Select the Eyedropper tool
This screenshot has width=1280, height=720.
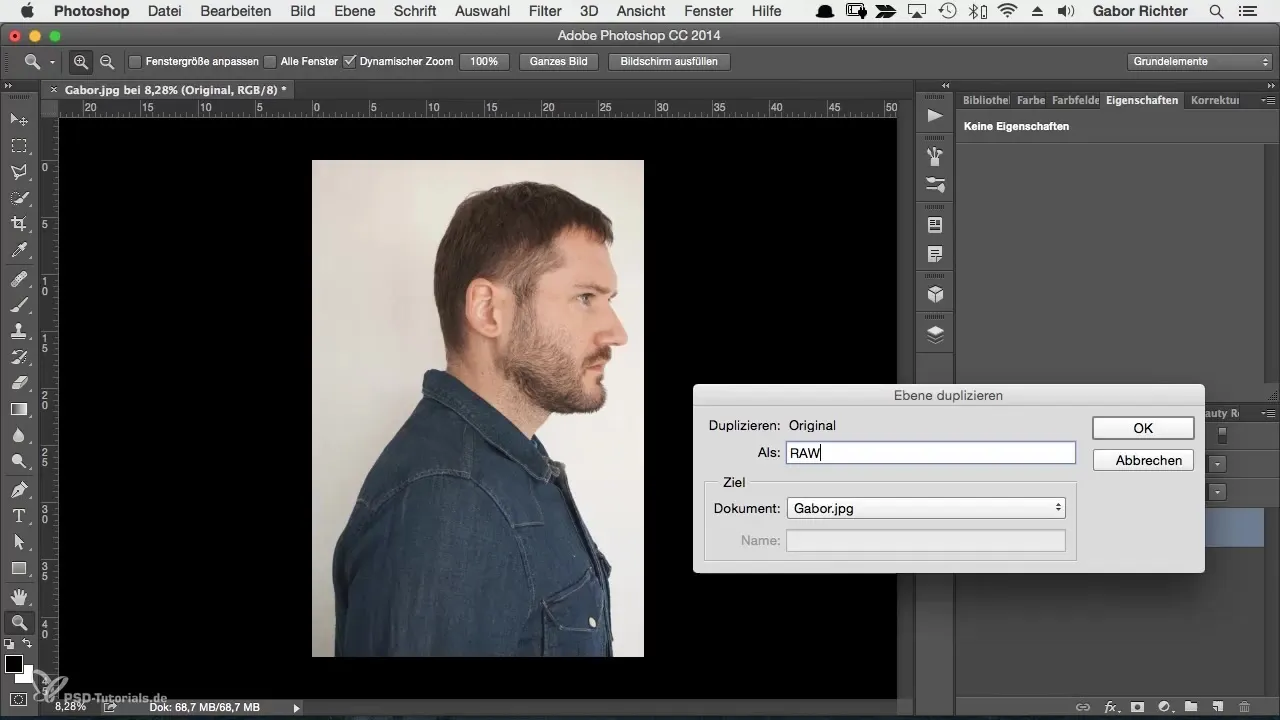click(18, 250)
